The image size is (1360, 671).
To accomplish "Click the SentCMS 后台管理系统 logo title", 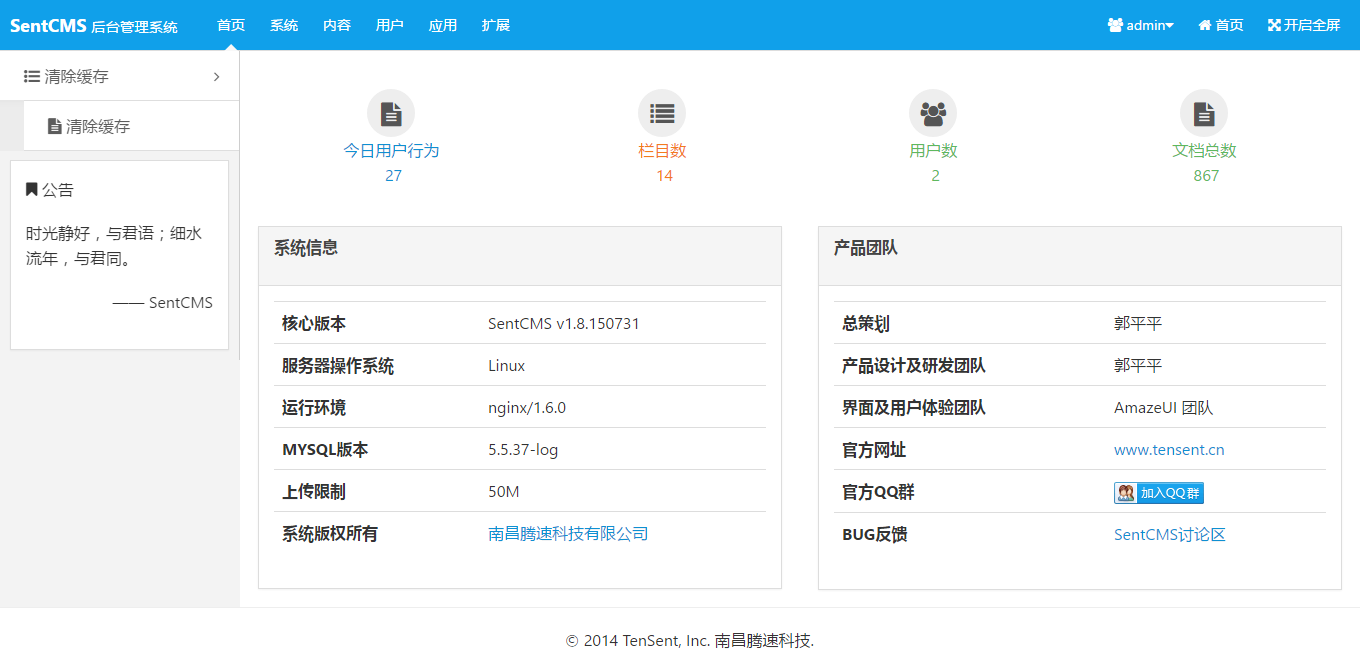I will (94, 26).
